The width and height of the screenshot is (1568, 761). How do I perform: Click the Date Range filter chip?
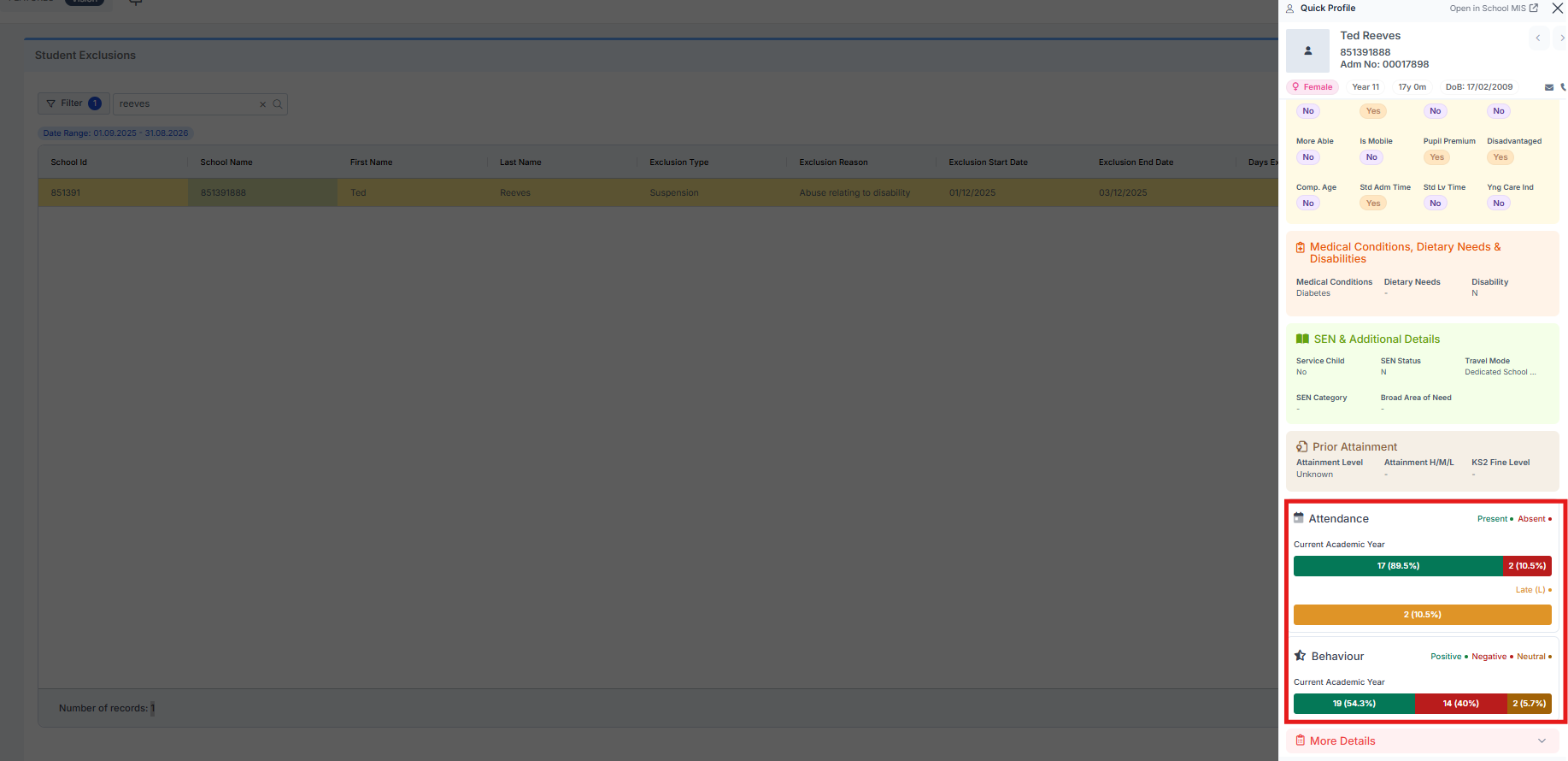[115, 133]
